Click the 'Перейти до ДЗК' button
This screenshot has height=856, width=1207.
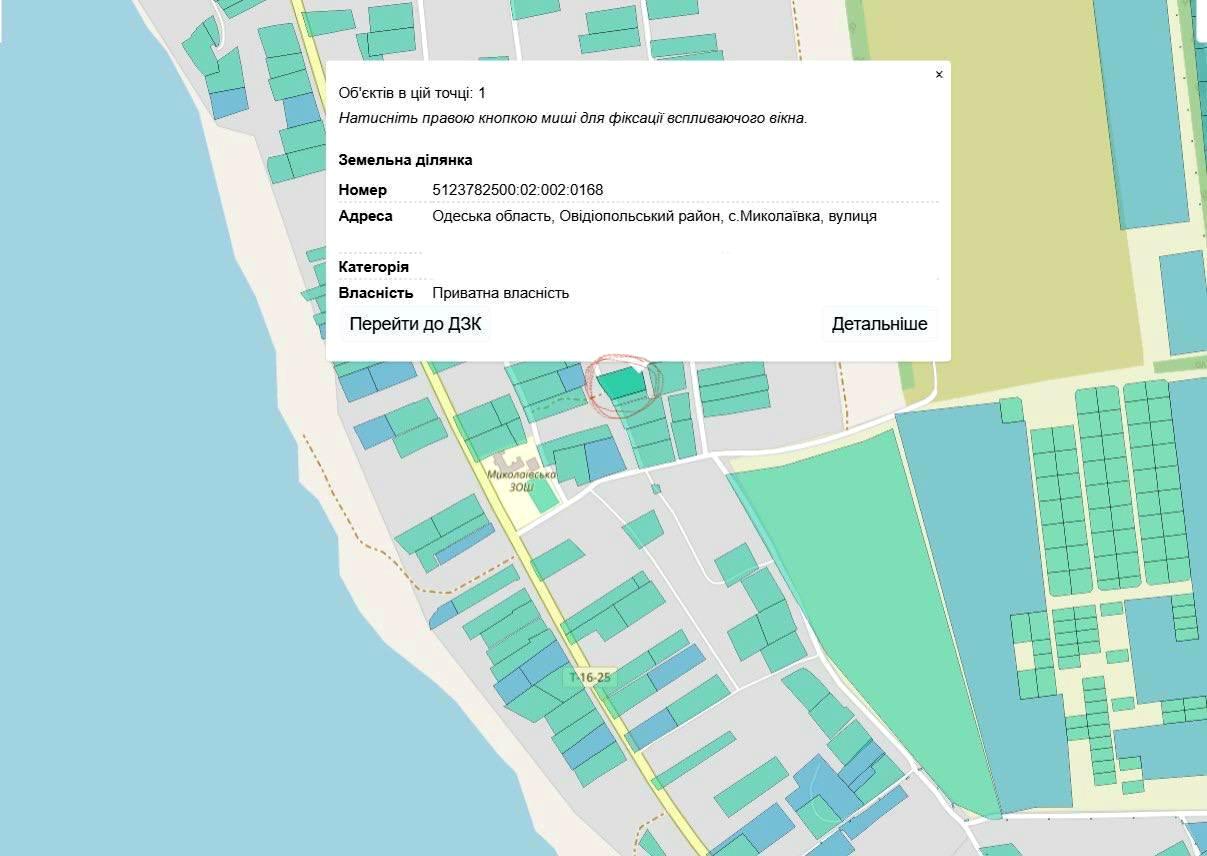(415, 324)
